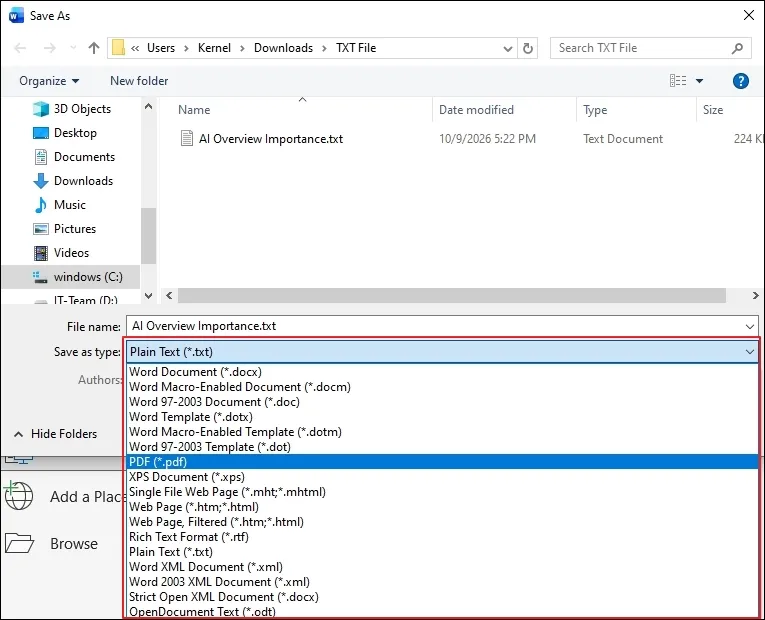Choose Word Macro-Enabled Document (*.docm)

click(x=443, y=387)
